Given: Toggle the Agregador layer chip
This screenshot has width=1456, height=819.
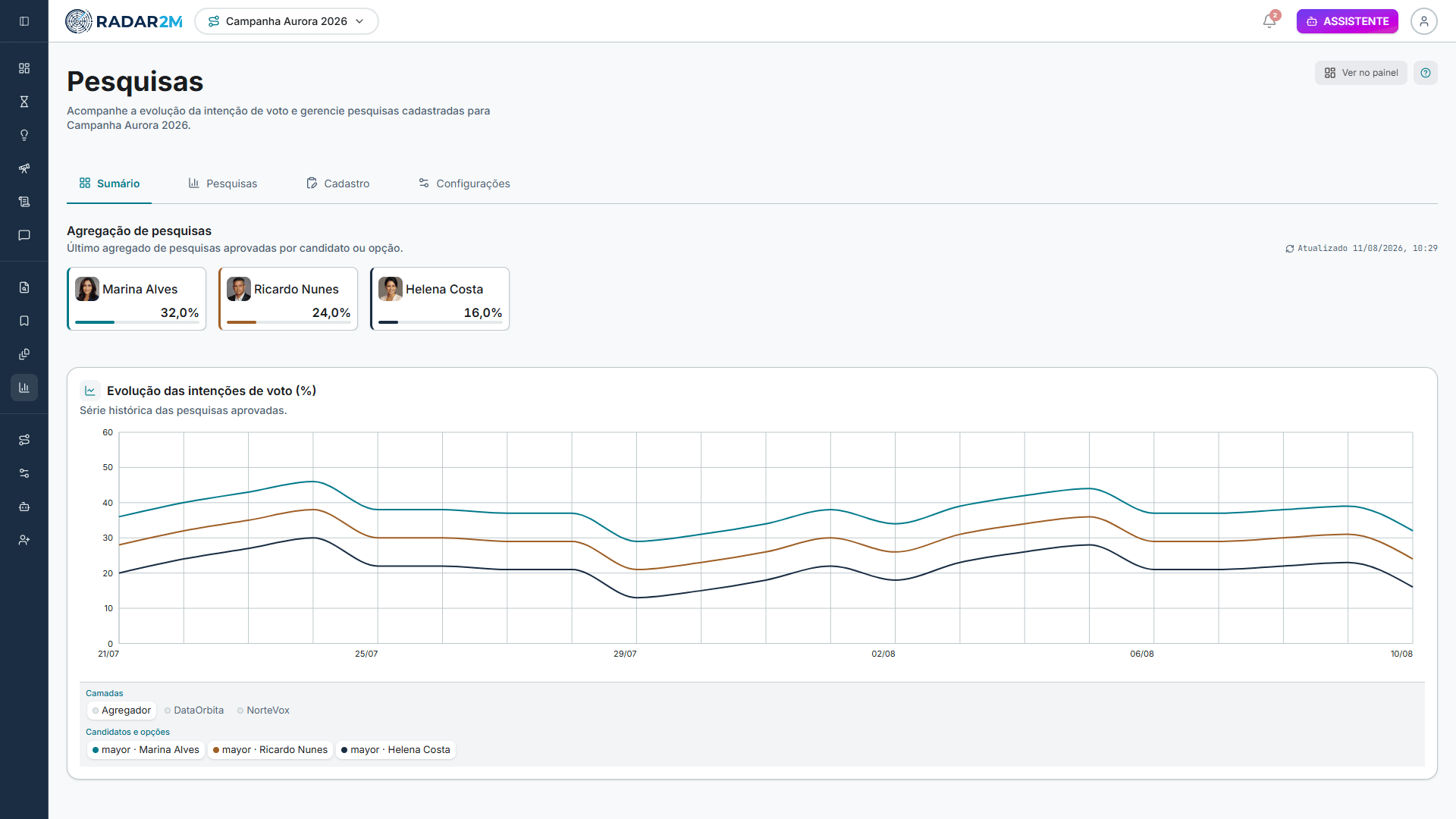Looking at the screenshot, I should [121, 711].
